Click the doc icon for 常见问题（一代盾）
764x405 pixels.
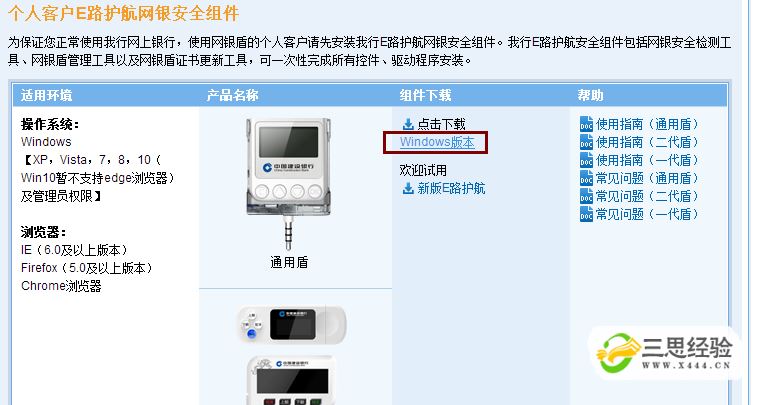tap(586, 214)
